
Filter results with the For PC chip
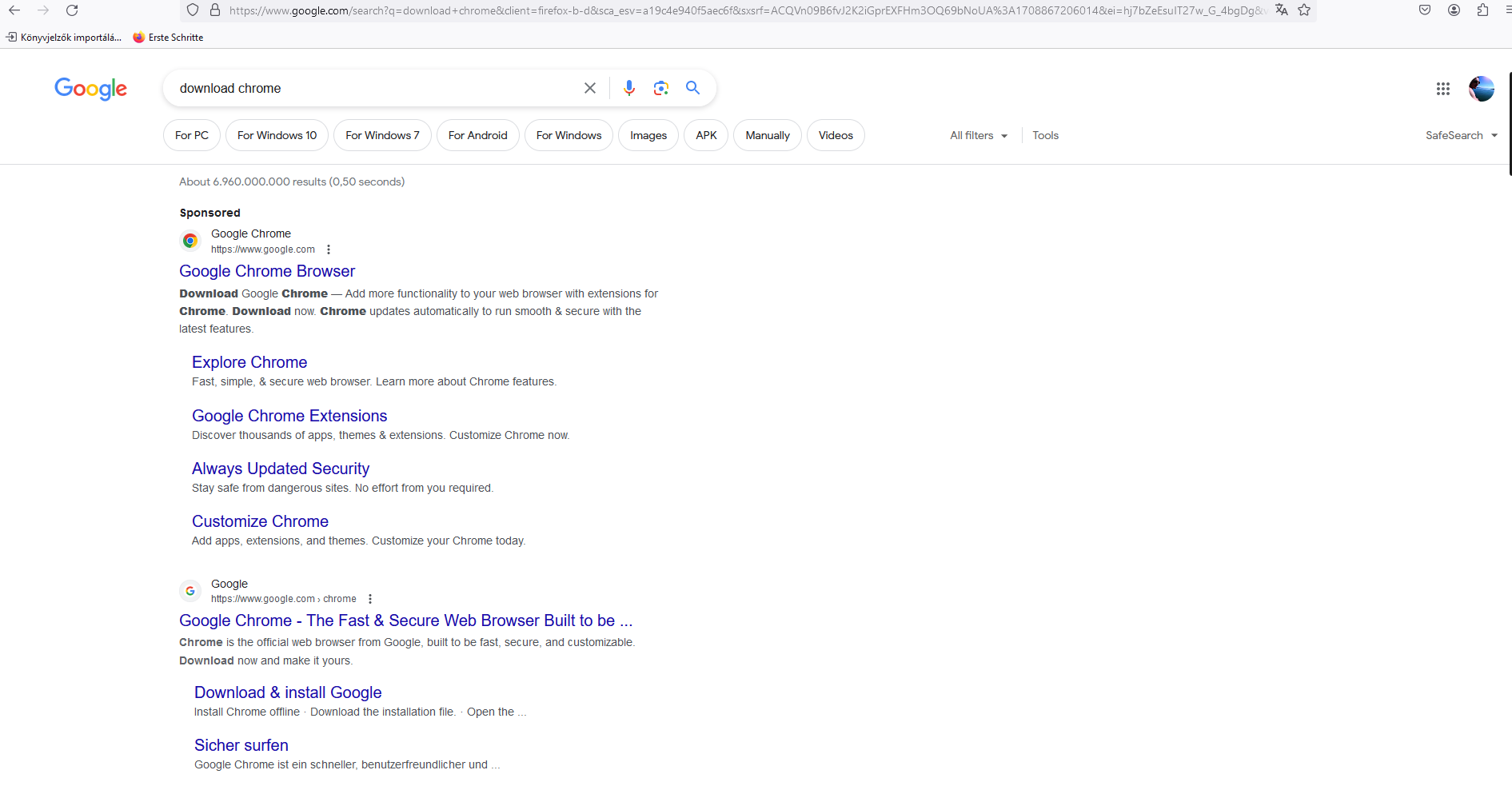pyautogui.click(x=192, y=135)
